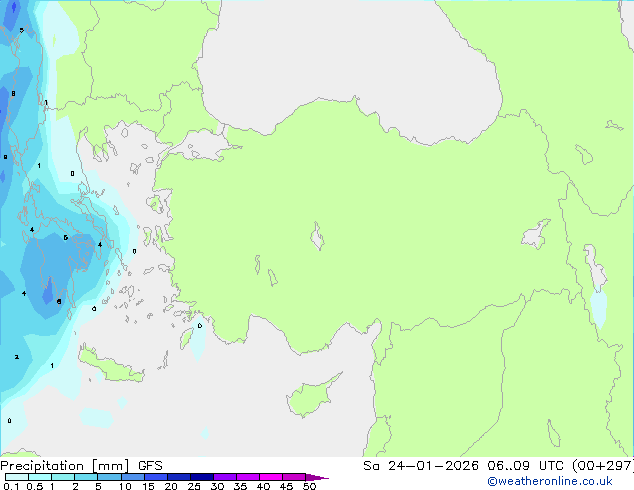This screenshot has height=490, width=634.
Task: Click the date text '24-01-2026'
Action: coord(433,466)
